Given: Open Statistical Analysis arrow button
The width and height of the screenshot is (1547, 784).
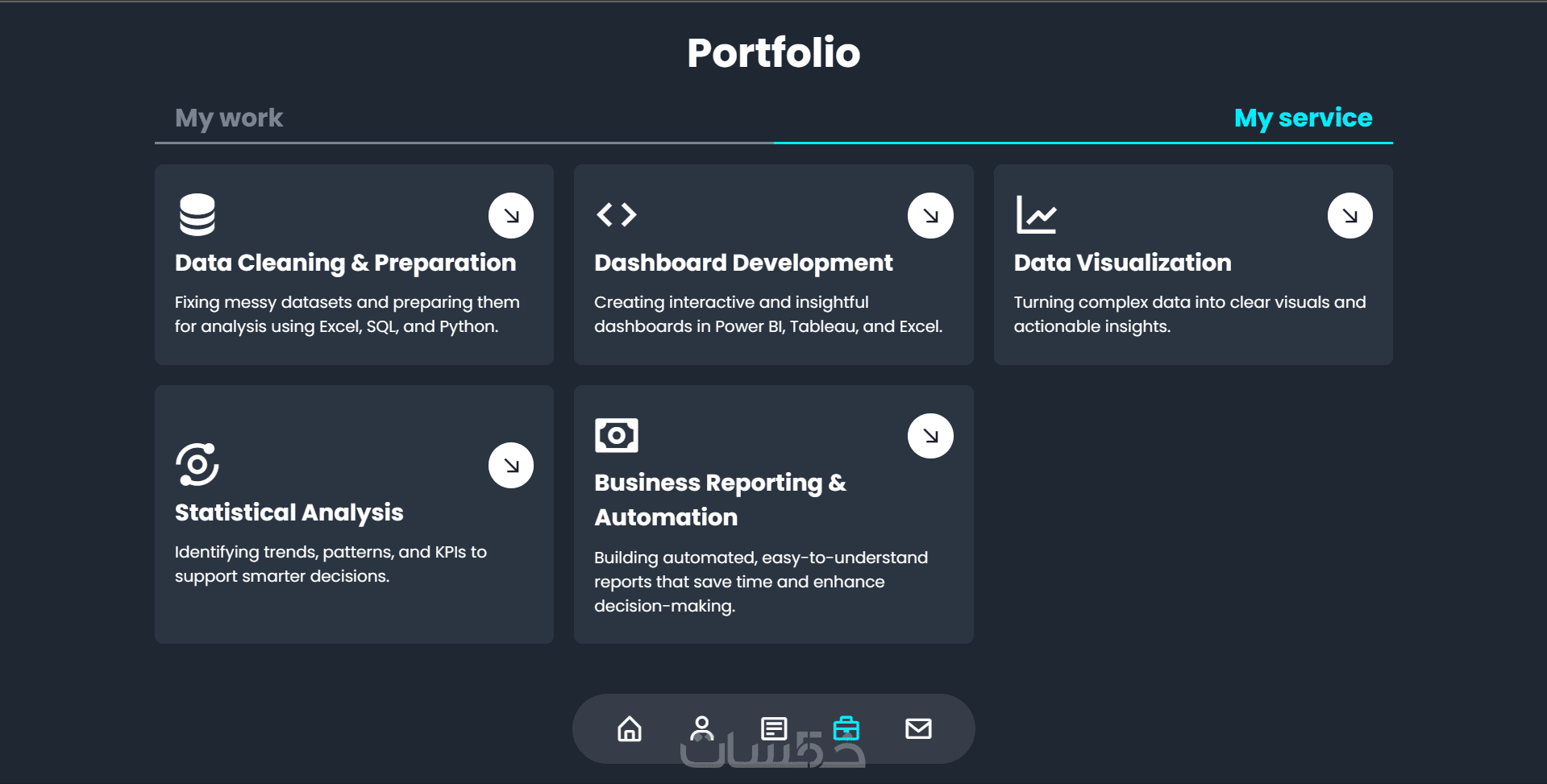Looking at the screenshot, I should point(511,466).
